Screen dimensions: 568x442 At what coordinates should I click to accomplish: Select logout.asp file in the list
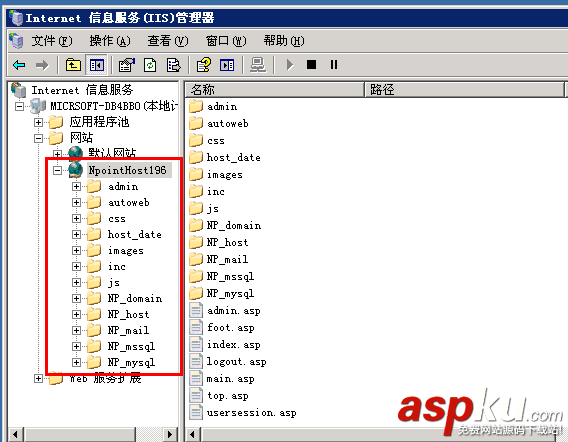pos(236,362)
